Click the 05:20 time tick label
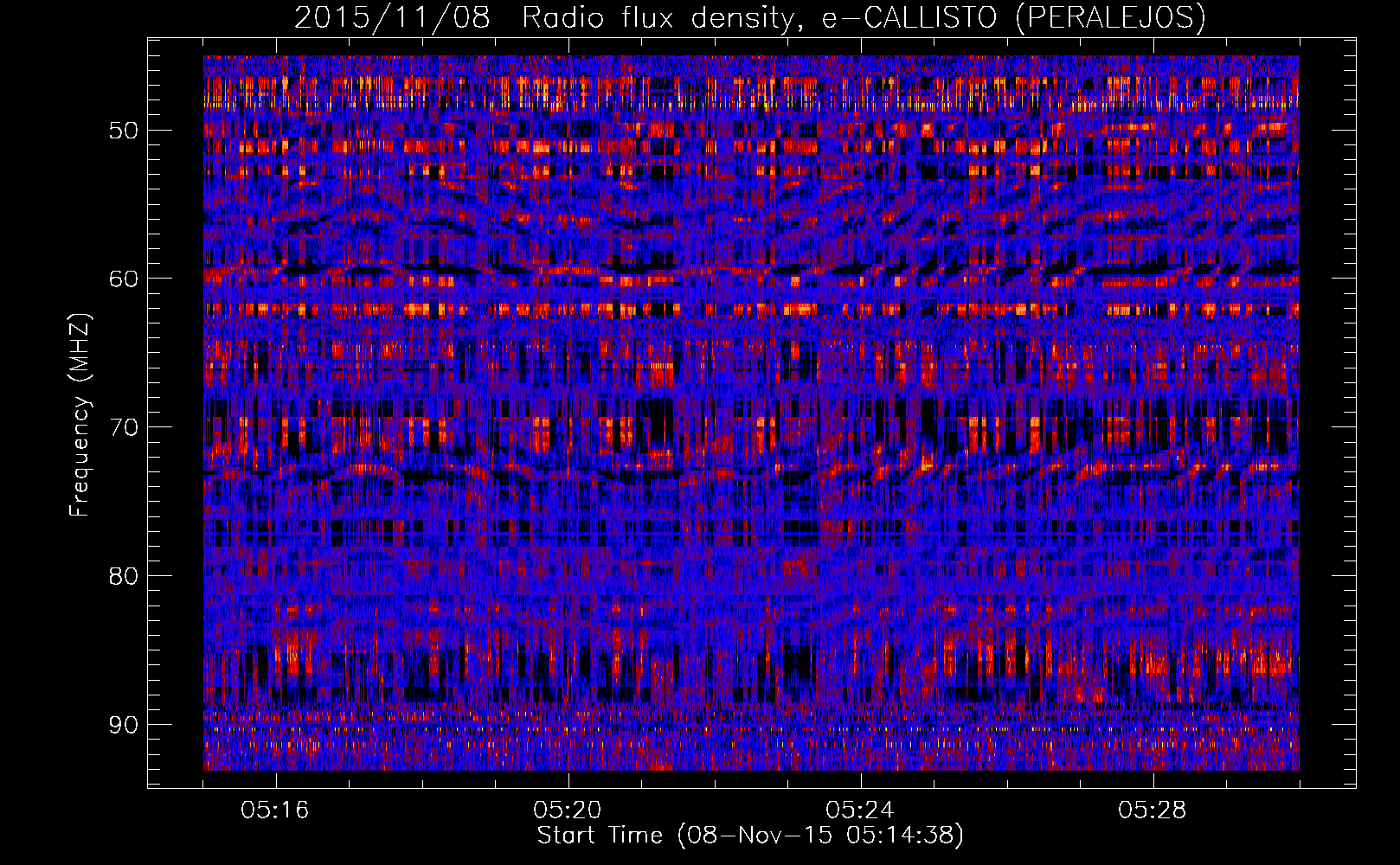This screenshot has width=1400, height=865. (568, 811)
